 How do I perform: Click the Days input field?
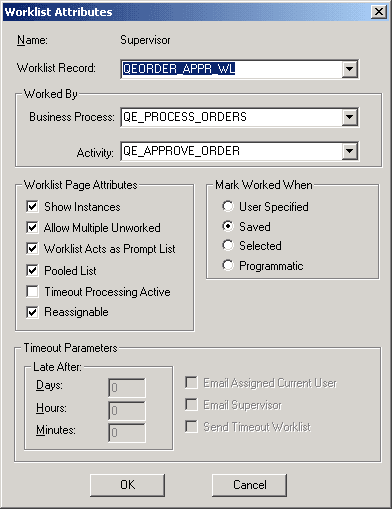[x=127, y=388]
